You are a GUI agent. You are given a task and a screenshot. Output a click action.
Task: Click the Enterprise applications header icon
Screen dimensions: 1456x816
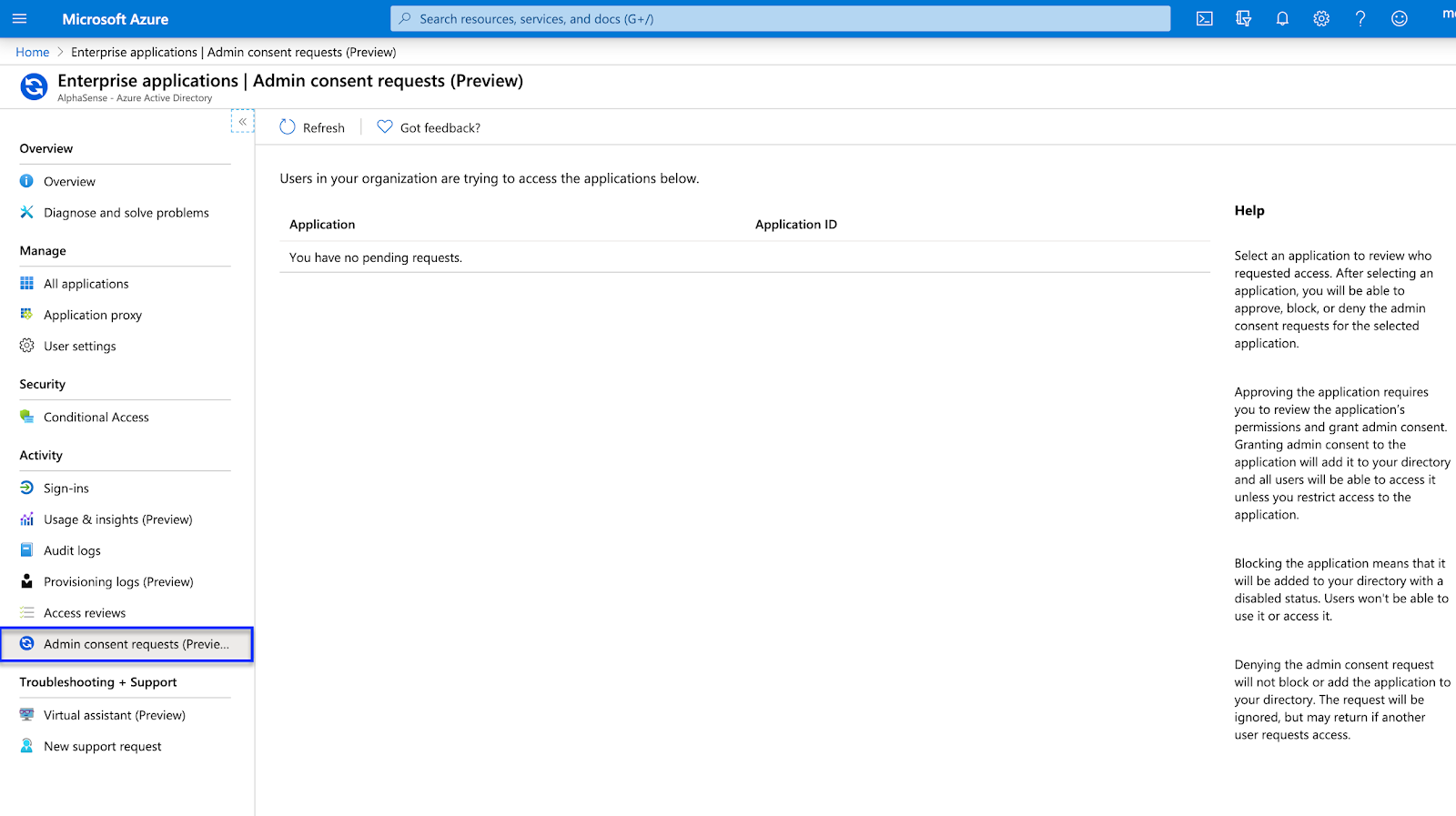pyautogui.click(x=34, y=86)
